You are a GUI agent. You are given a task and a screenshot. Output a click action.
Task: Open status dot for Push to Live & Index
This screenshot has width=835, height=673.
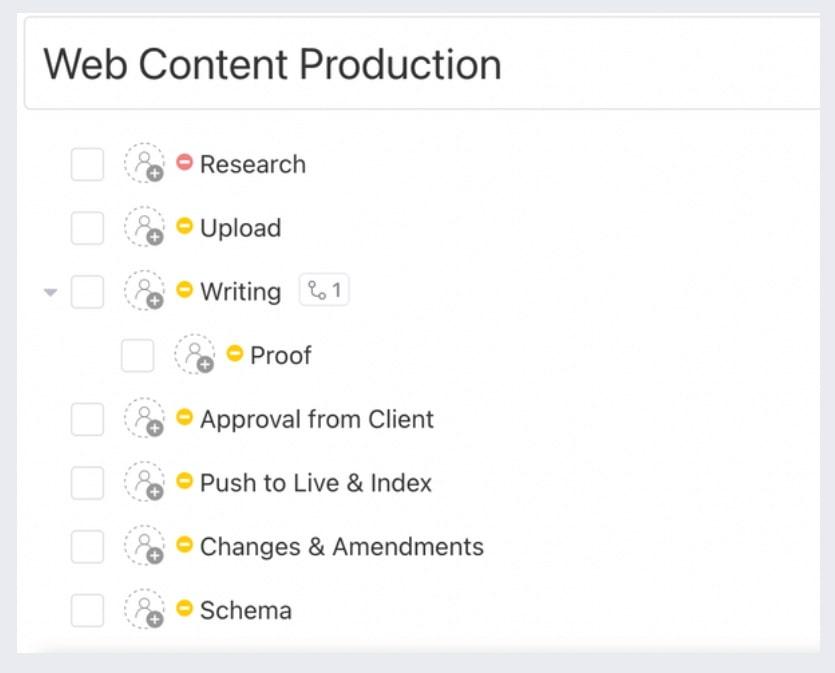184,481
